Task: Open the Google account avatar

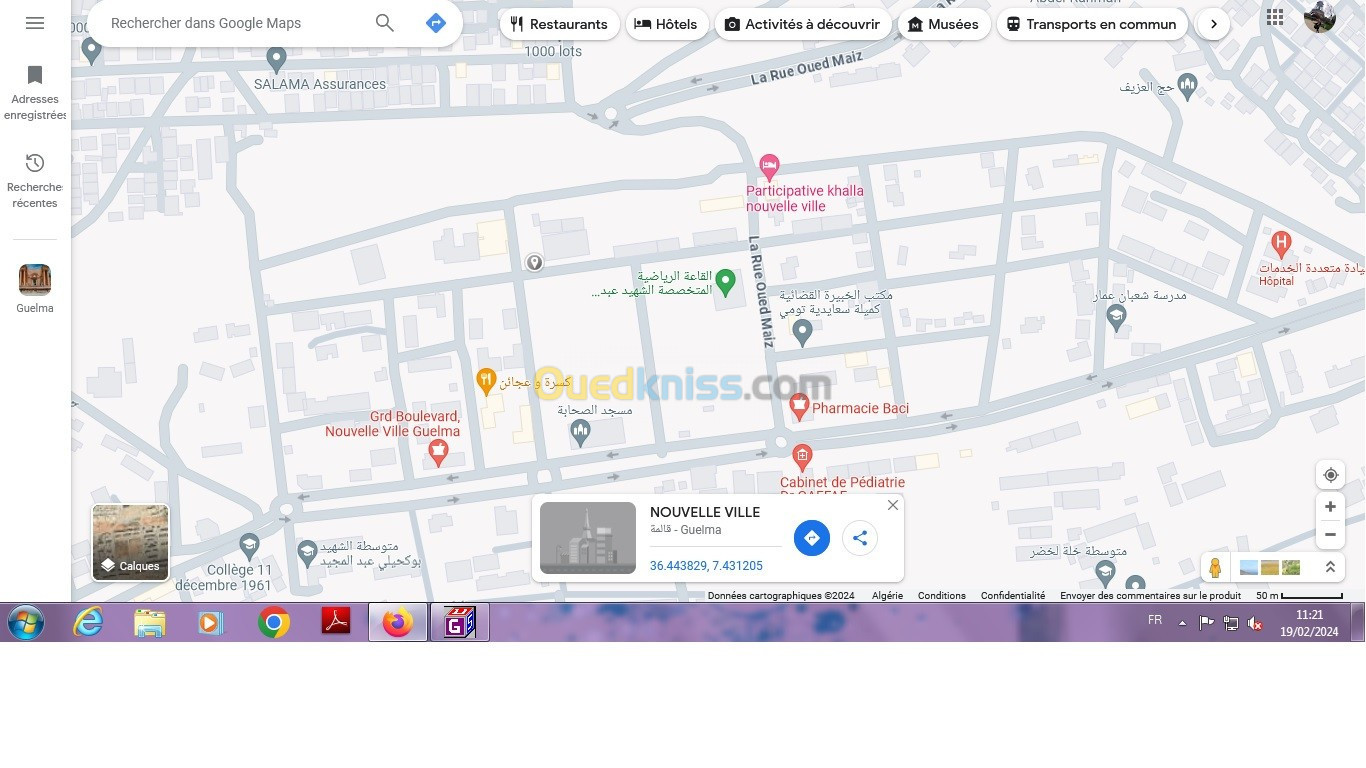Action: 1320,17
